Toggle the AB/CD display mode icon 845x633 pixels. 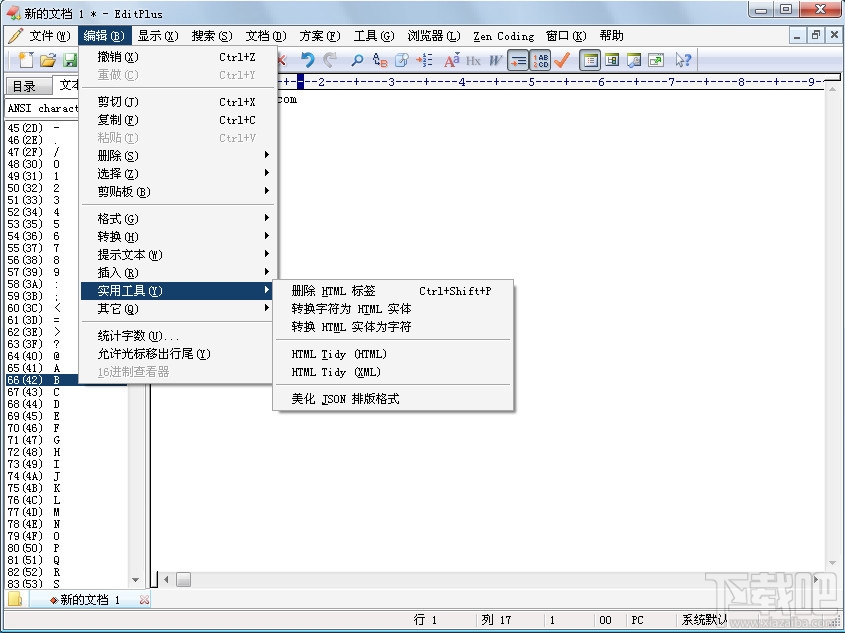click(x=541, y=60)
